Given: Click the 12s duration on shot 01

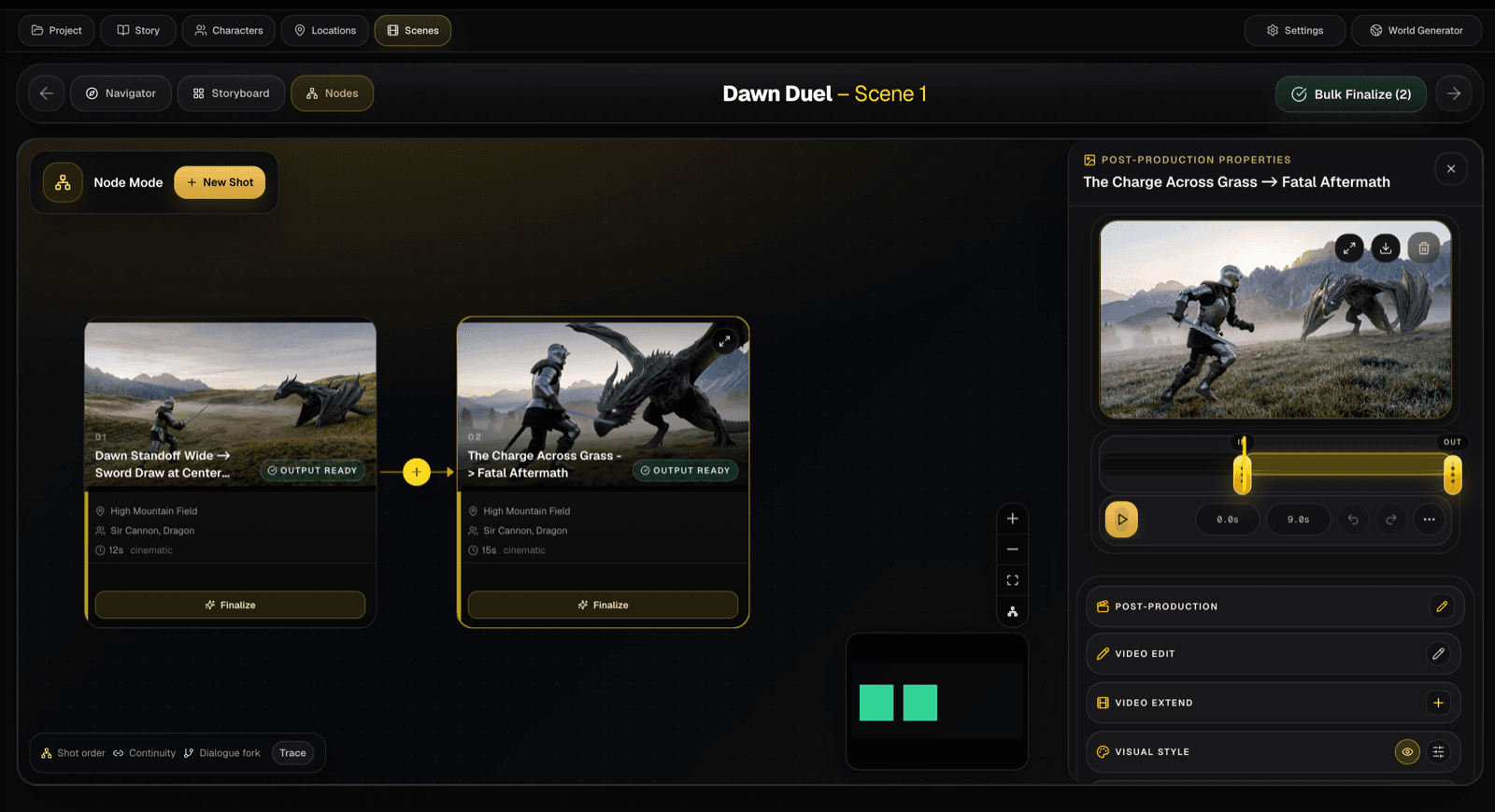Looking at the screenshot, I should point(116,550).
